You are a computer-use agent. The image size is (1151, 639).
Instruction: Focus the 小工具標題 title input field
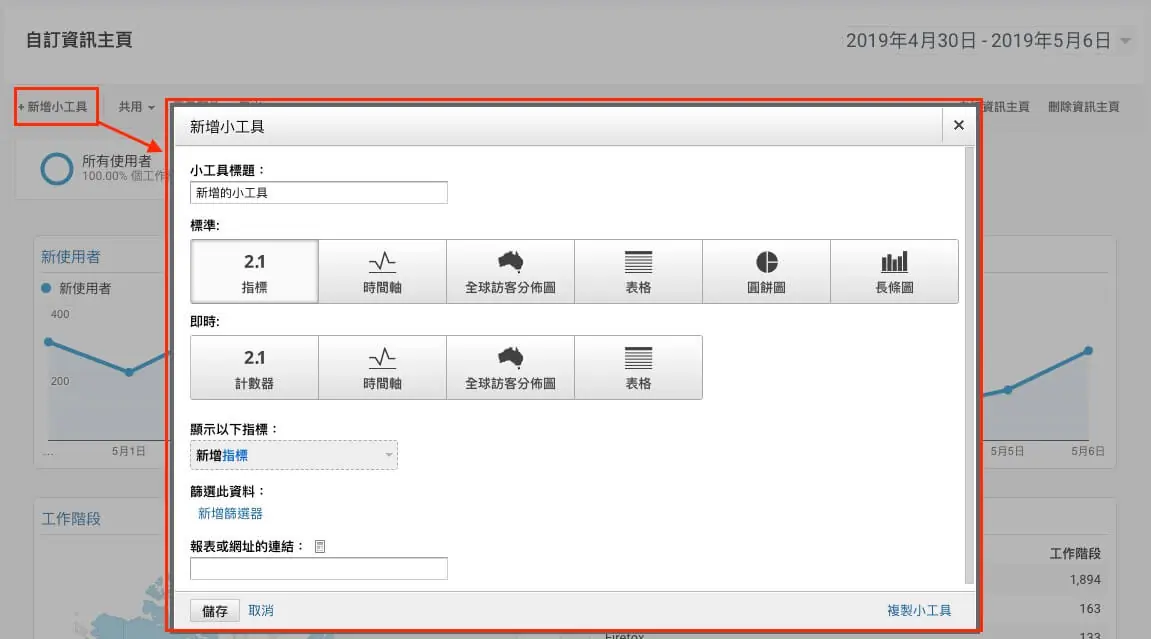click(319, 192)
